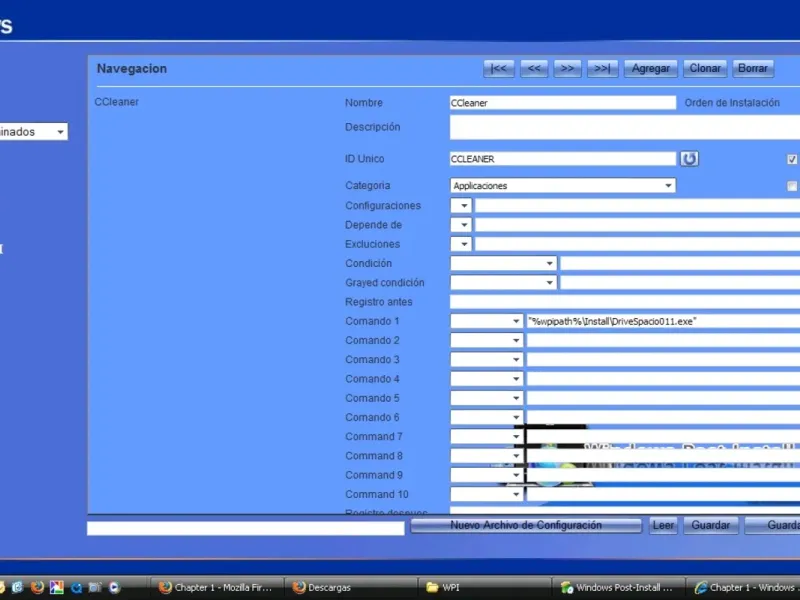Switch to Chapter 1 - Windows Internet Explorer taskbar item
This screenshot has height=600, width=800.
745,588
